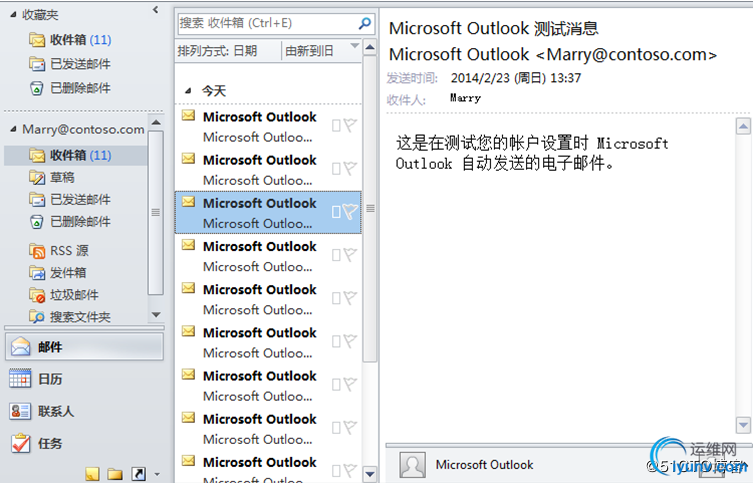
Task: Open the 搜索文件夹 folder
Action: pyautogui.click(x=70, y=316)
